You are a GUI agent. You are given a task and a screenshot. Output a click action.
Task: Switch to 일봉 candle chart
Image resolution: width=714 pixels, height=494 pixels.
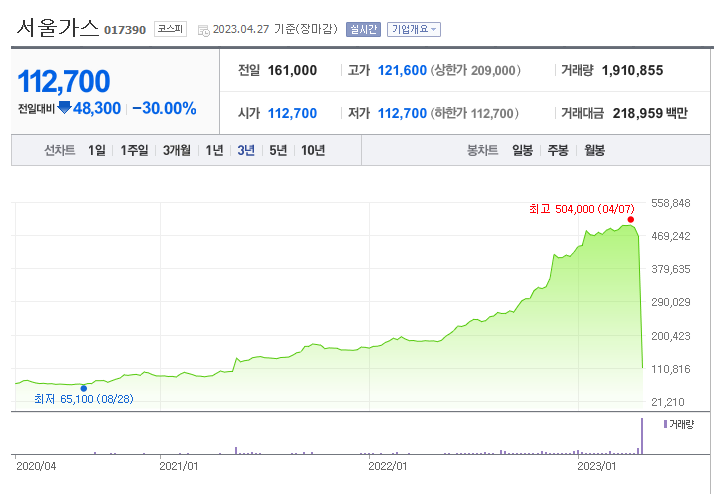coord(522,150)
